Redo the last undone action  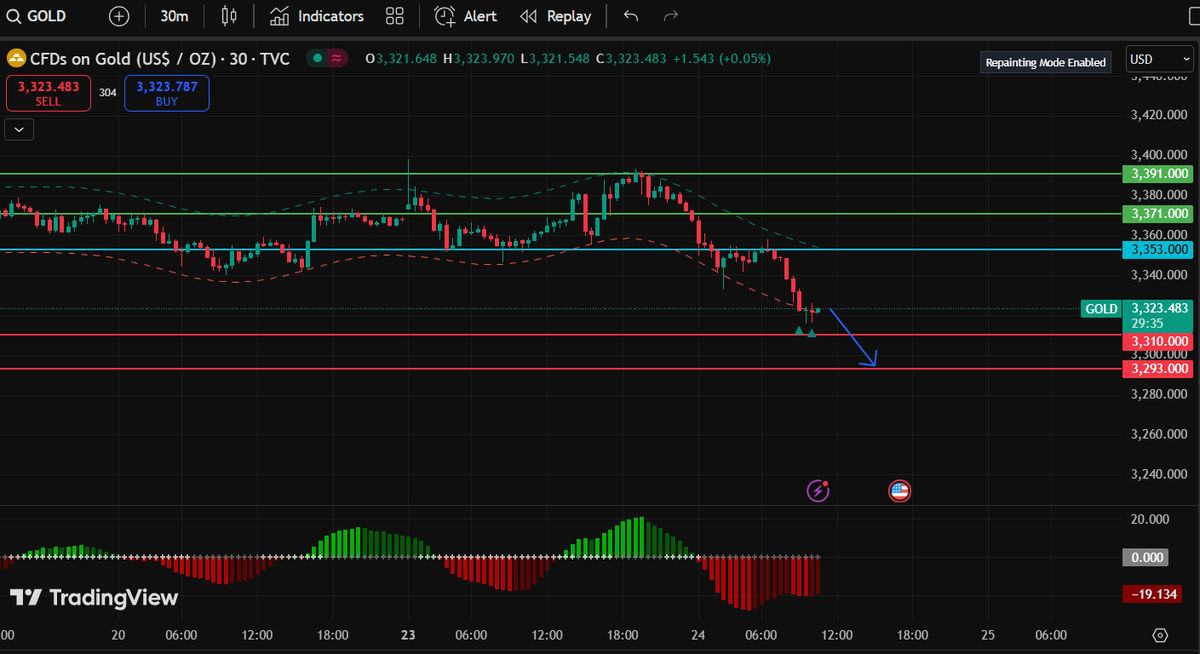pos(671,16)
